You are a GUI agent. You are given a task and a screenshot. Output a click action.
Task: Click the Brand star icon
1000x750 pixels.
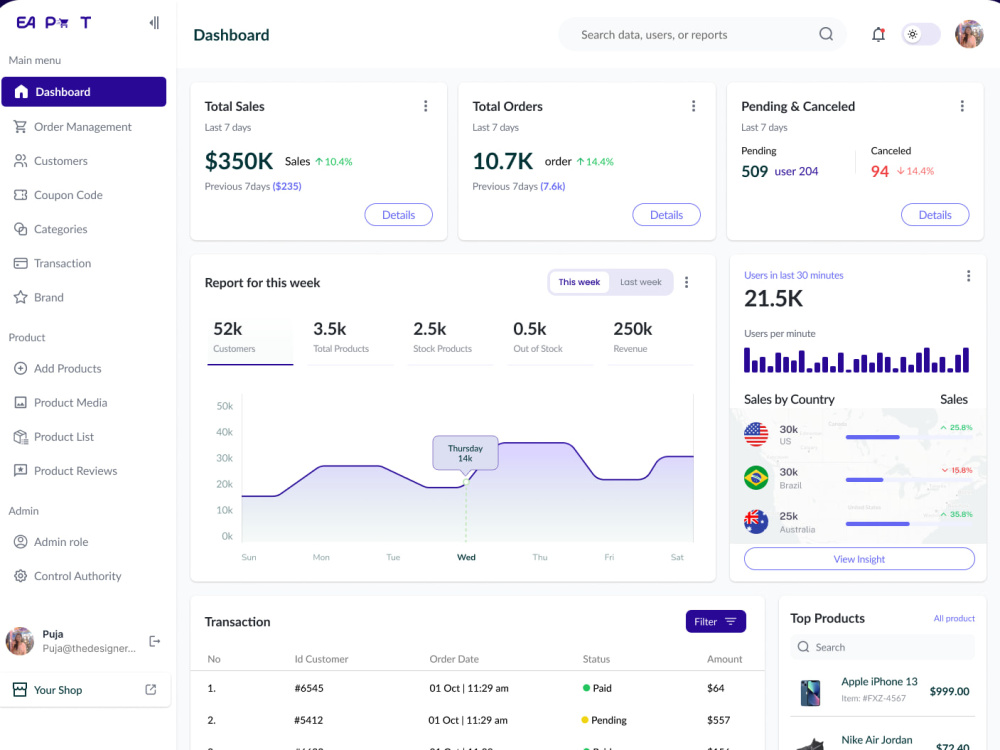click(x=20, y=297)
